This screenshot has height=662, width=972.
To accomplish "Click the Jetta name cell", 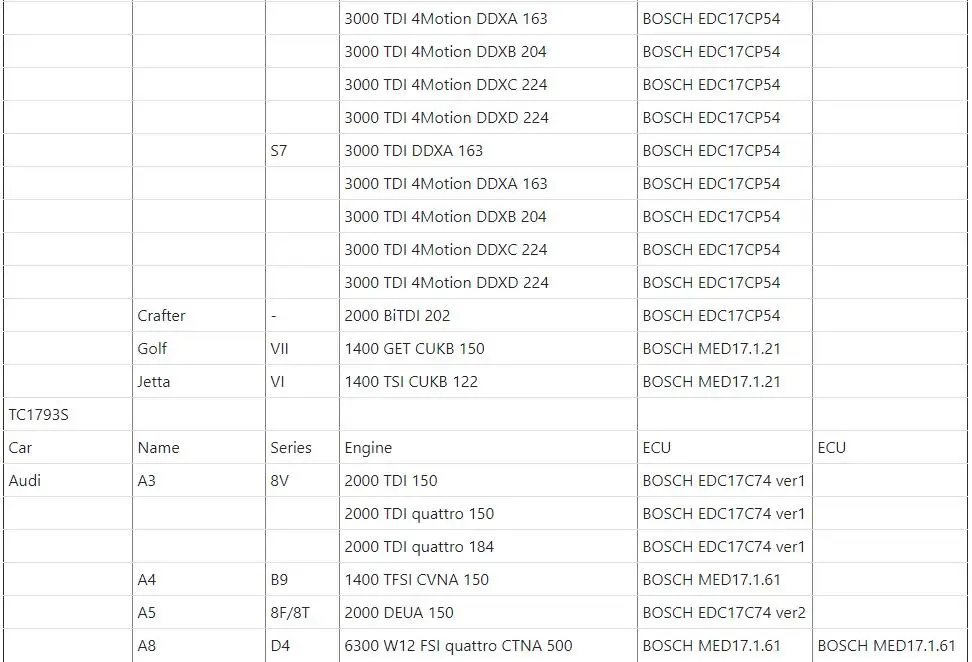I will (198, 381).
